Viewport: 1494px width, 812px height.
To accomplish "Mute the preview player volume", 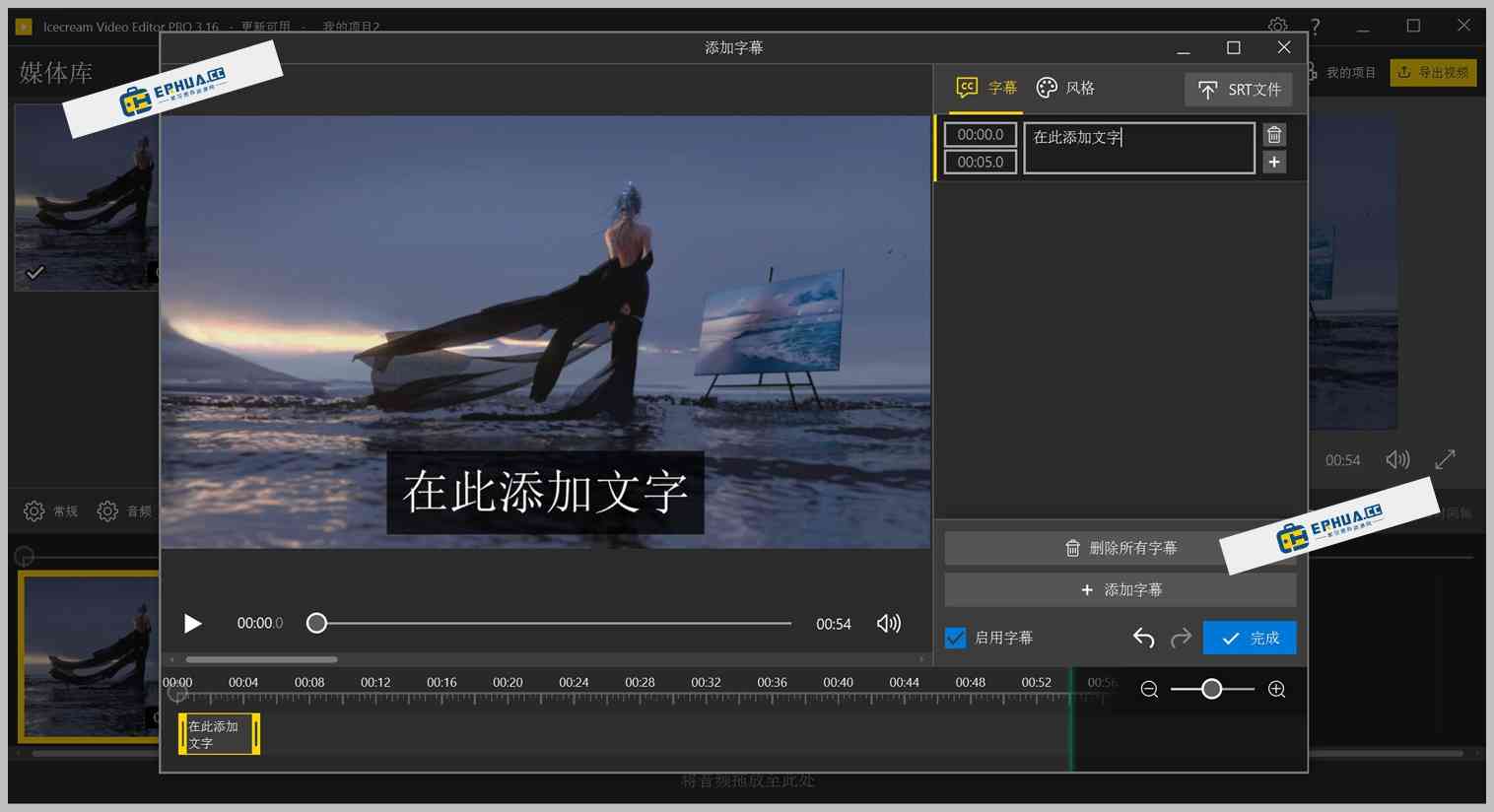I will click(888, 623).
